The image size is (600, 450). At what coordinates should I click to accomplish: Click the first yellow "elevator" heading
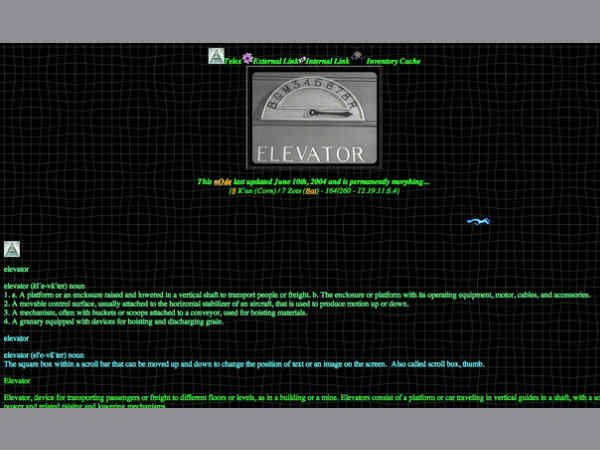tap(16, 269)
